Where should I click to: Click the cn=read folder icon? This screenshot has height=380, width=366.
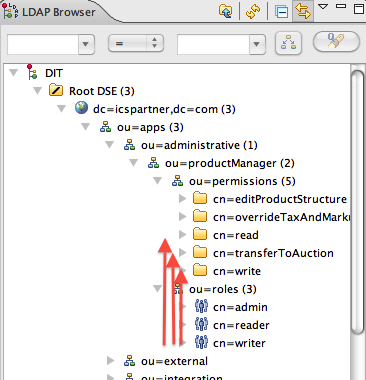(200, 234)
